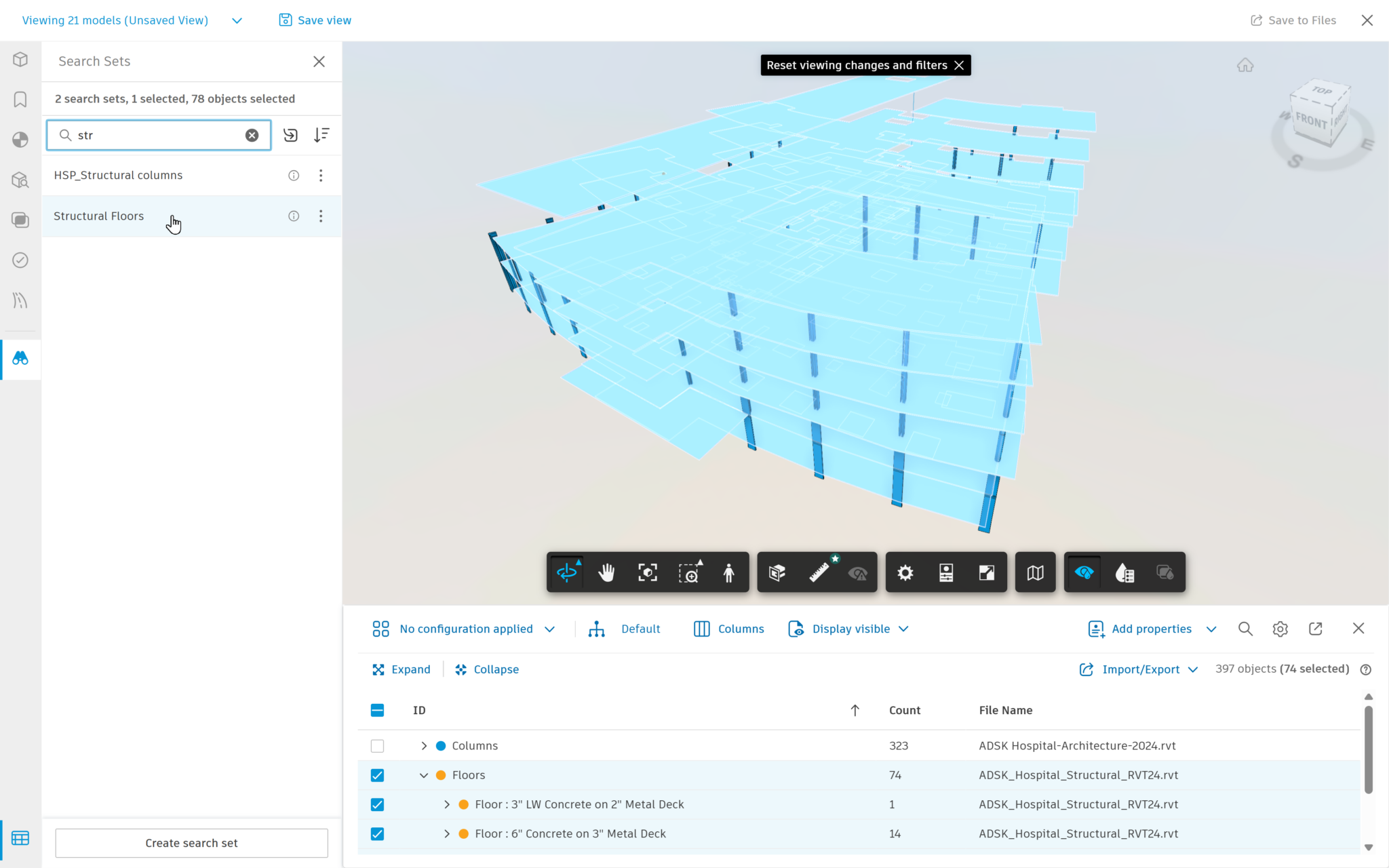Open the Search Sets binoculars sidebar icon
Screen dimensions: 1389x868
click(x=20, y=359)
